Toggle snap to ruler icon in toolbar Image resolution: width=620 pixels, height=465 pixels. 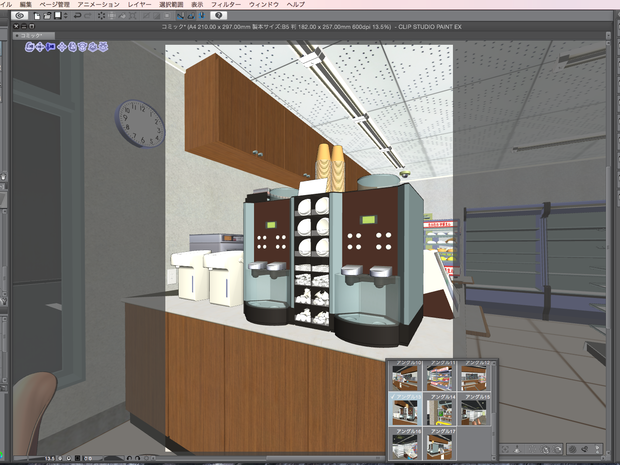coord(180,16)
